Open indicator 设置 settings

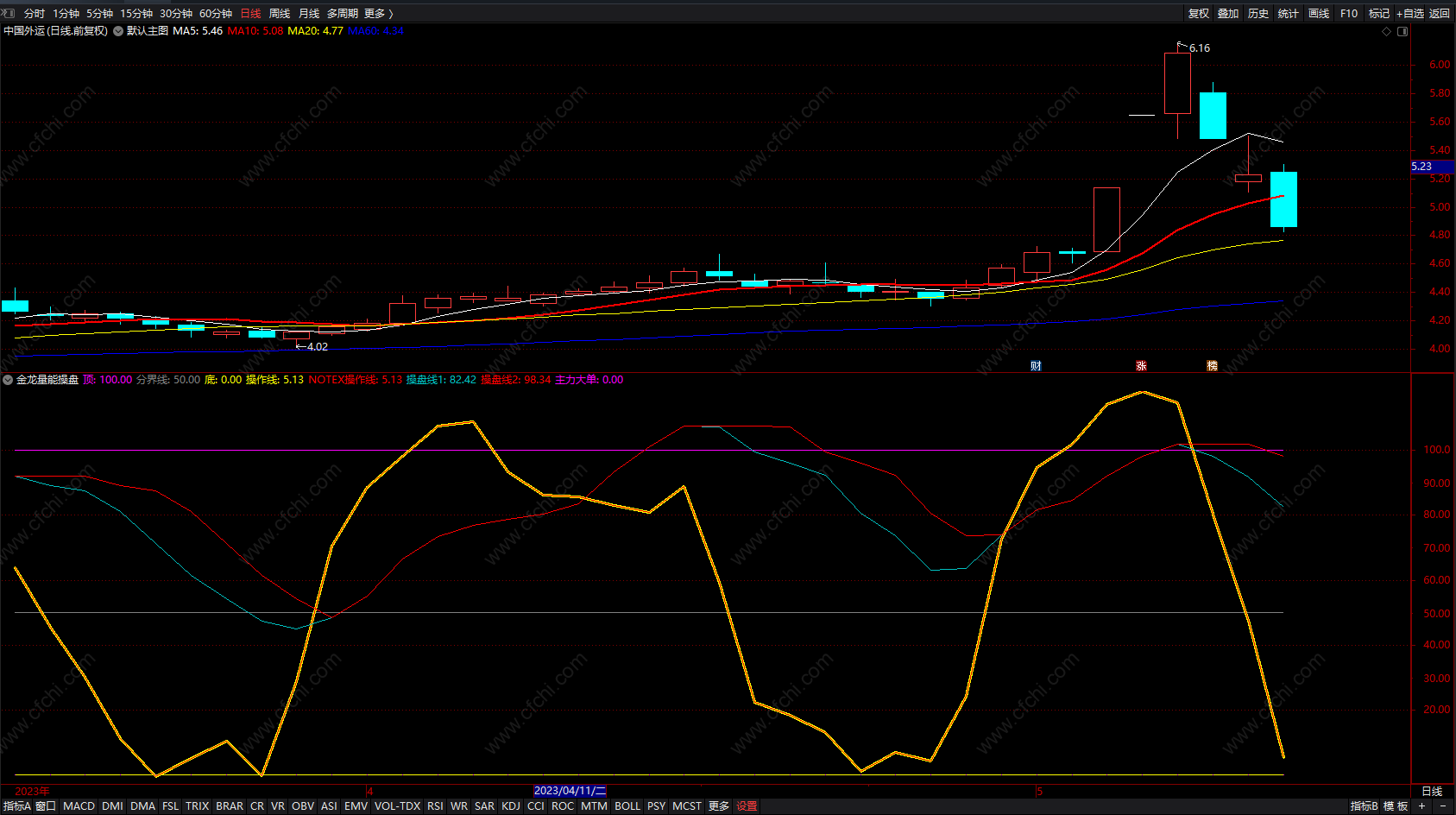click(x=747, y=806)
